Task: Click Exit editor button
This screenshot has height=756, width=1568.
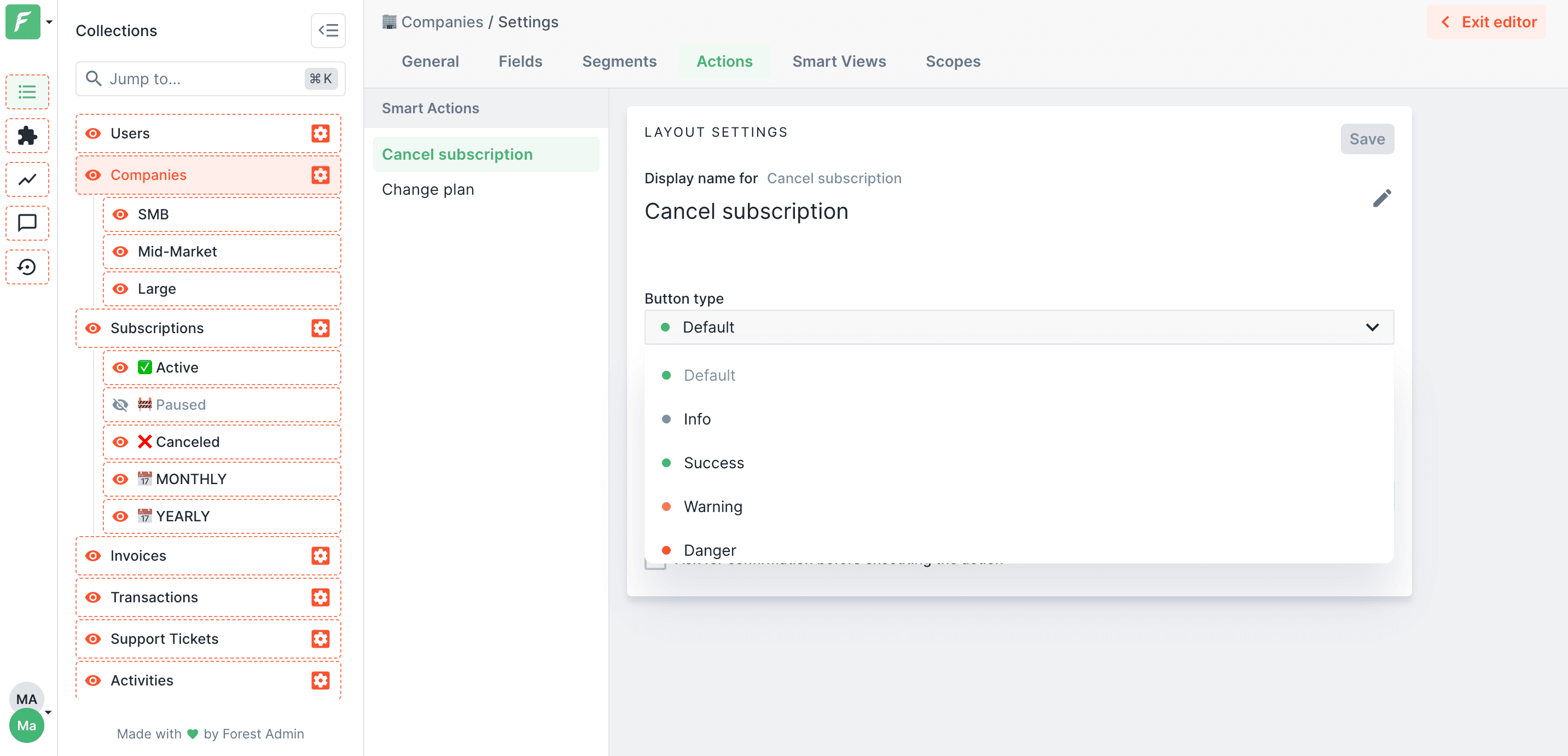Action: click(x=1486, y=22)
